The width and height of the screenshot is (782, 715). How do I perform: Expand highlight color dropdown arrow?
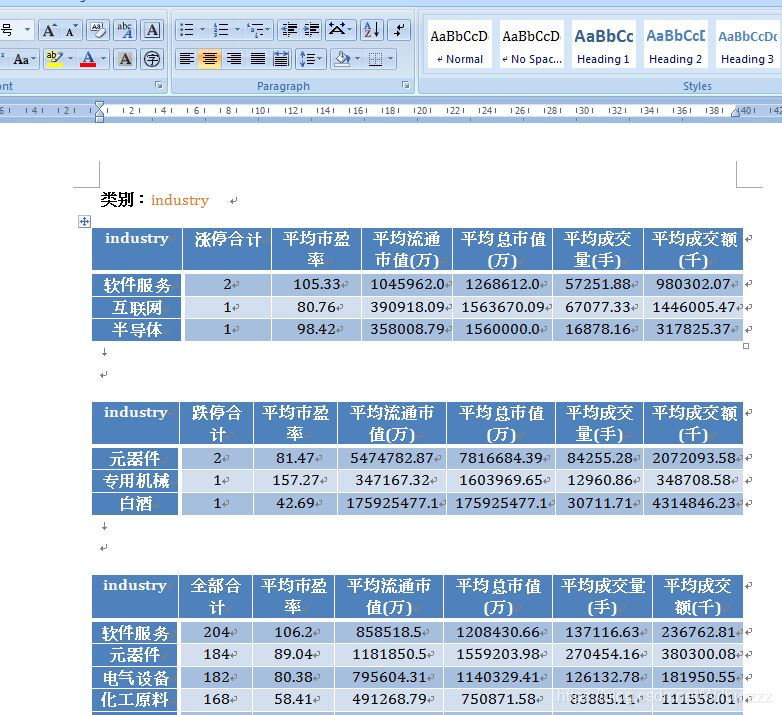[x=70, y=59]
